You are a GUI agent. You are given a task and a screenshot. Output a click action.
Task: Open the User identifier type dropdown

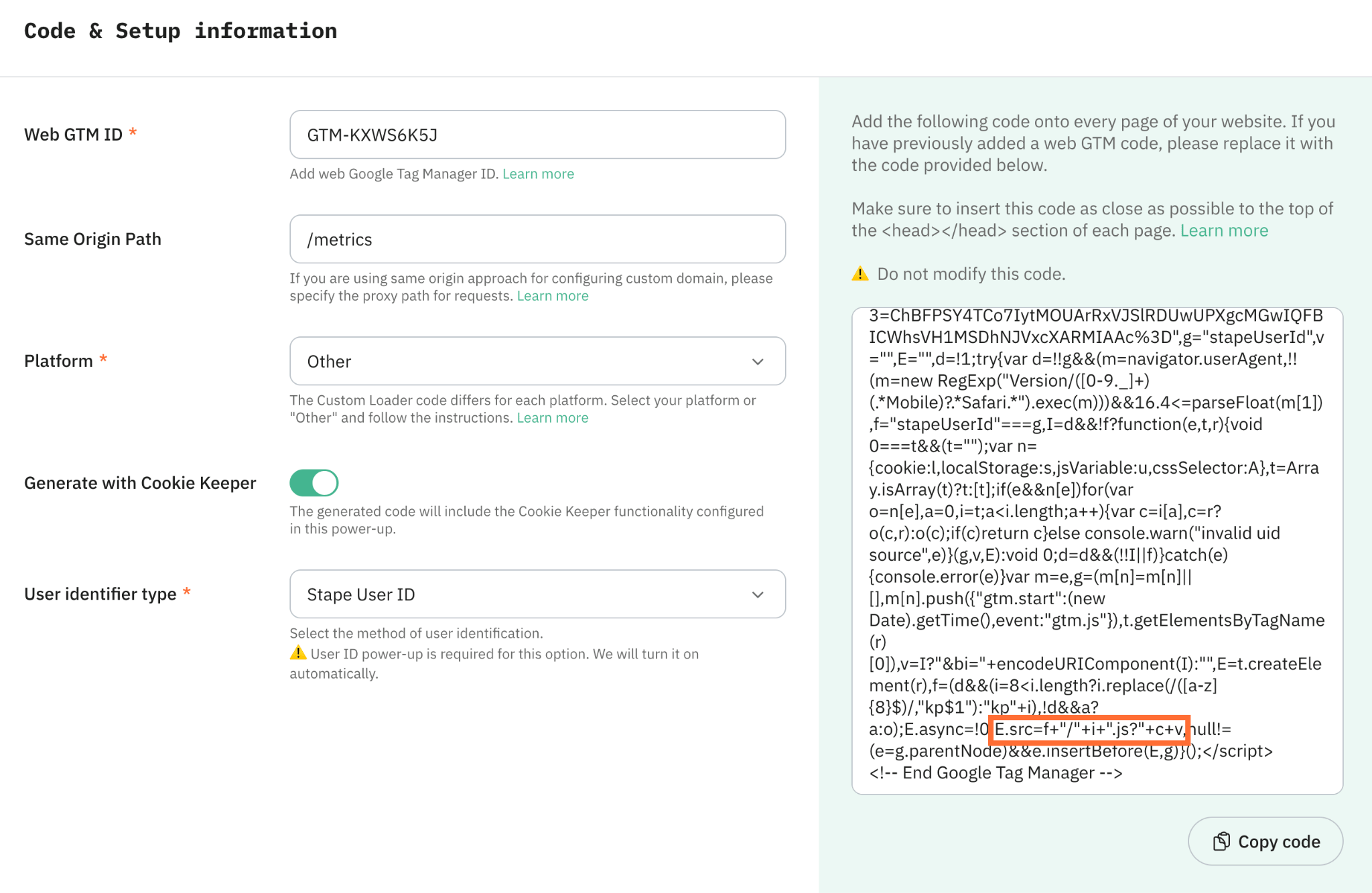click(x=537, y=594)
